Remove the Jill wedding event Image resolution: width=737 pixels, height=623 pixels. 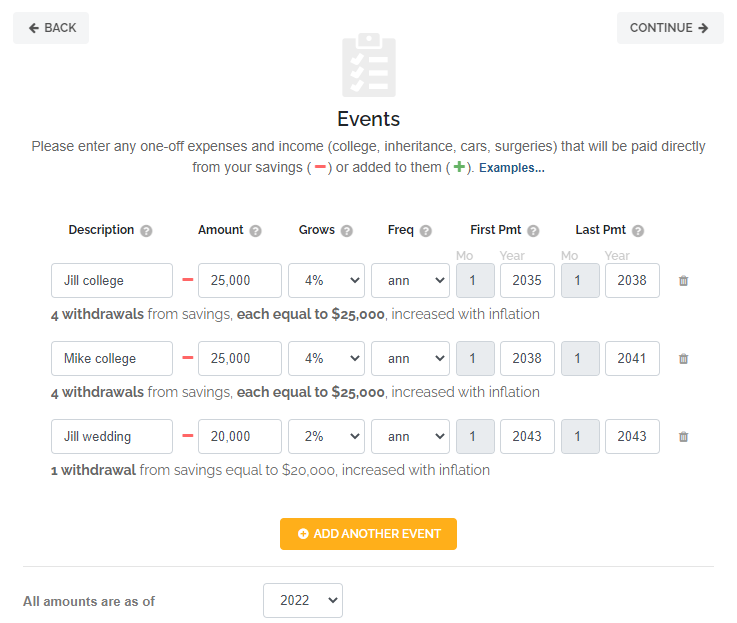pyautogui.click(x=683, y=436)
